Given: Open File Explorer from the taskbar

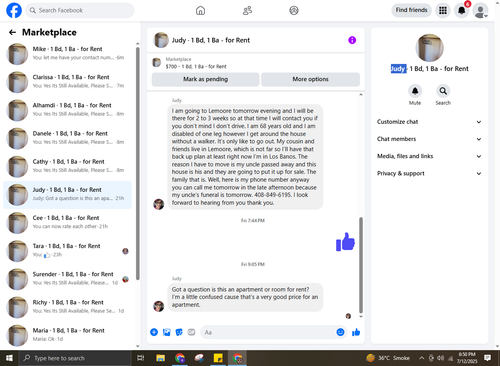Looking at the screenshot, I should pos(161,358).
